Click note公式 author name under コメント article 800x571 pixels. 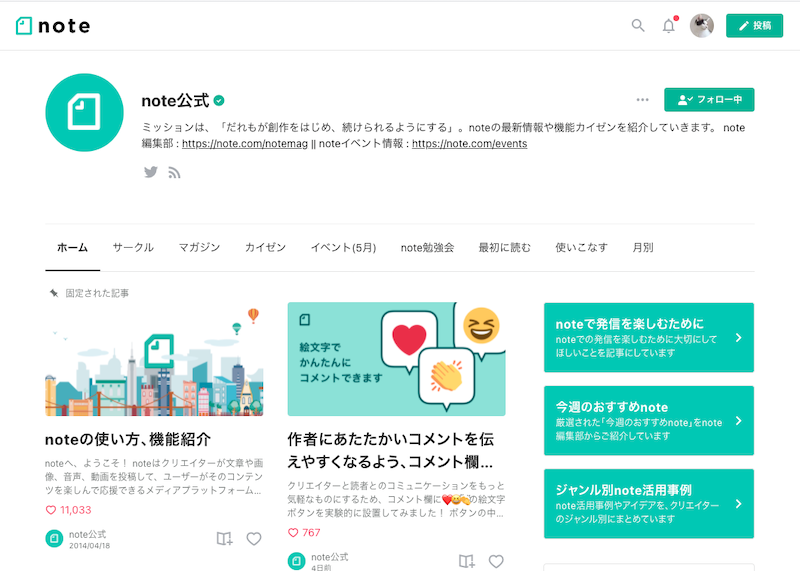[330, 557]
